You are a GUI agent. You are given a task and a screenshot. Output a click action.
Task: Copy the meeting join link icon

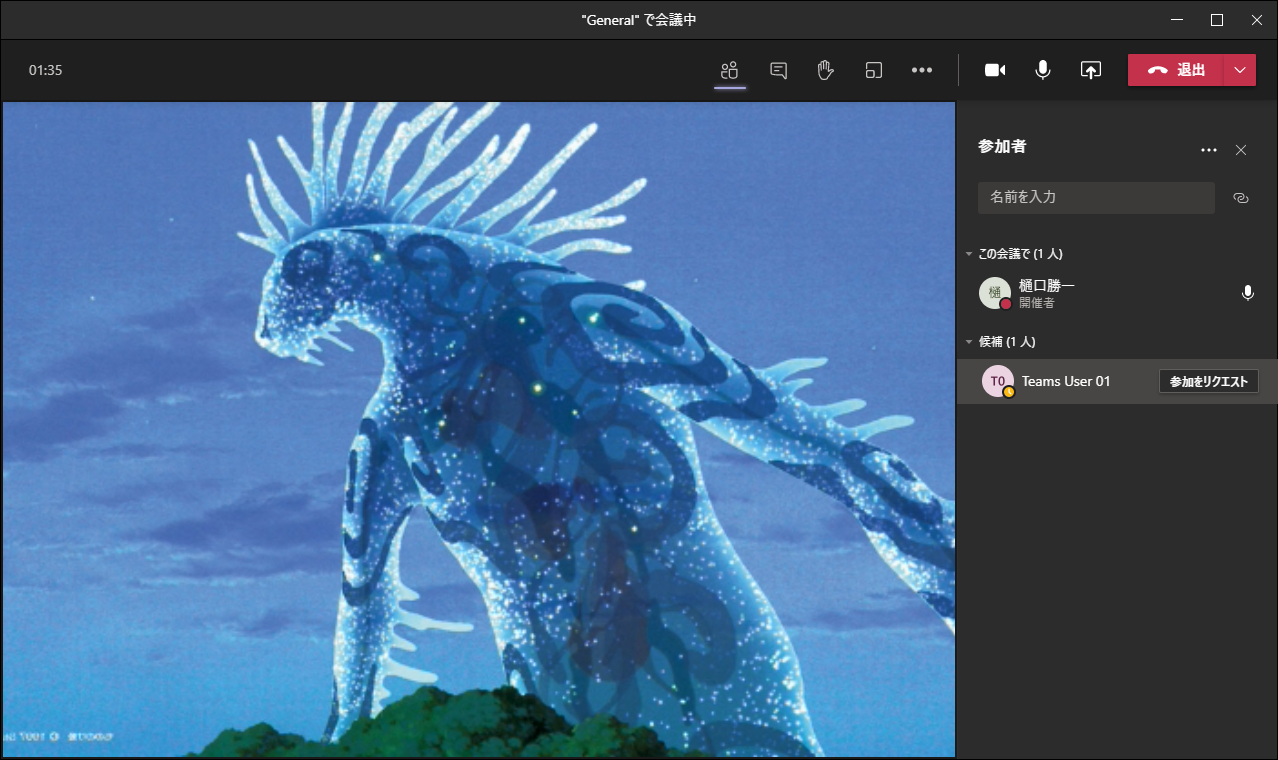[1241, 198]
